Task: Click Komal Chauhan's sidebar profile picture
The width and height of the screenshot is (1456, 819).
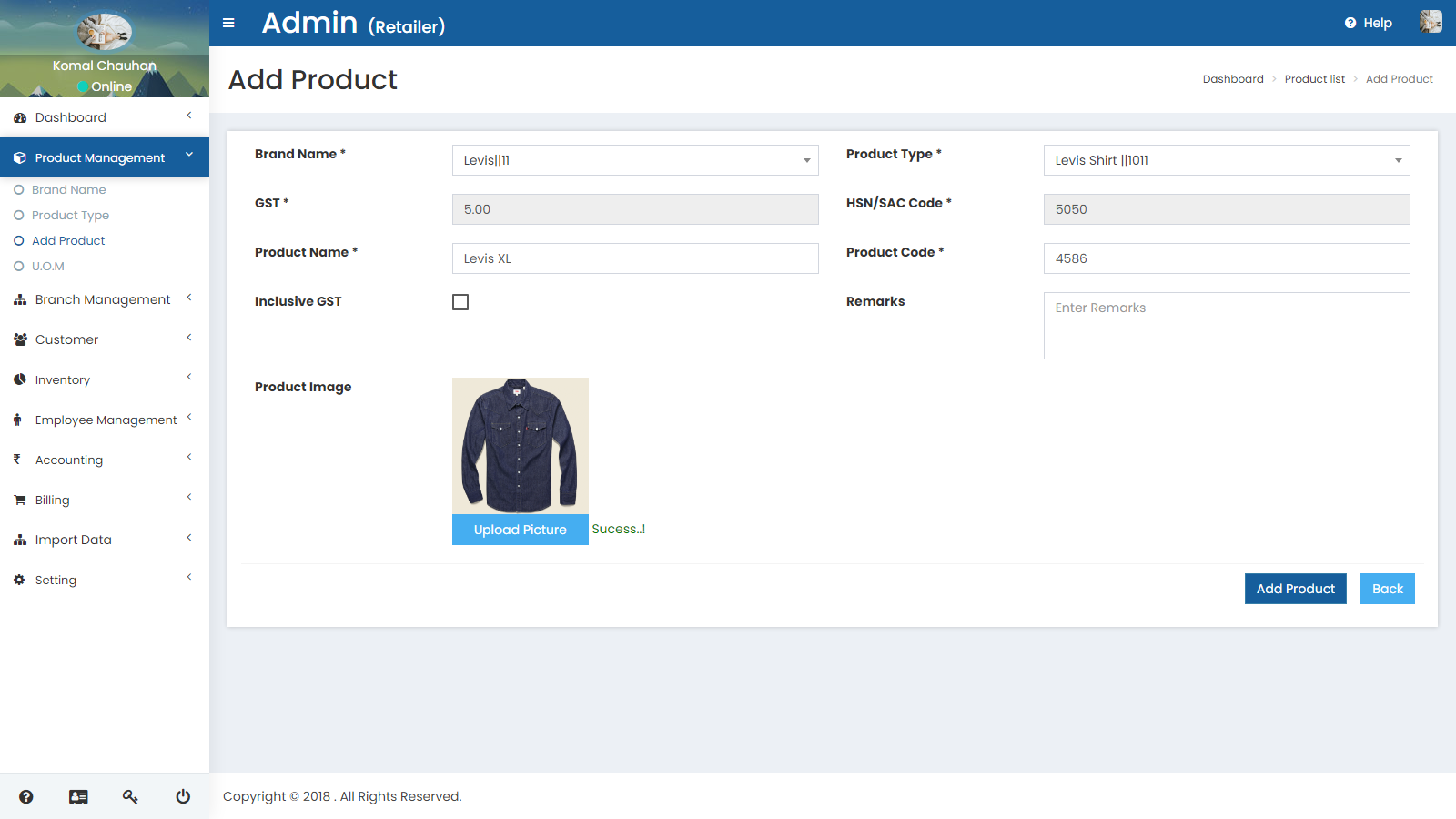Action: click(105, 32)
